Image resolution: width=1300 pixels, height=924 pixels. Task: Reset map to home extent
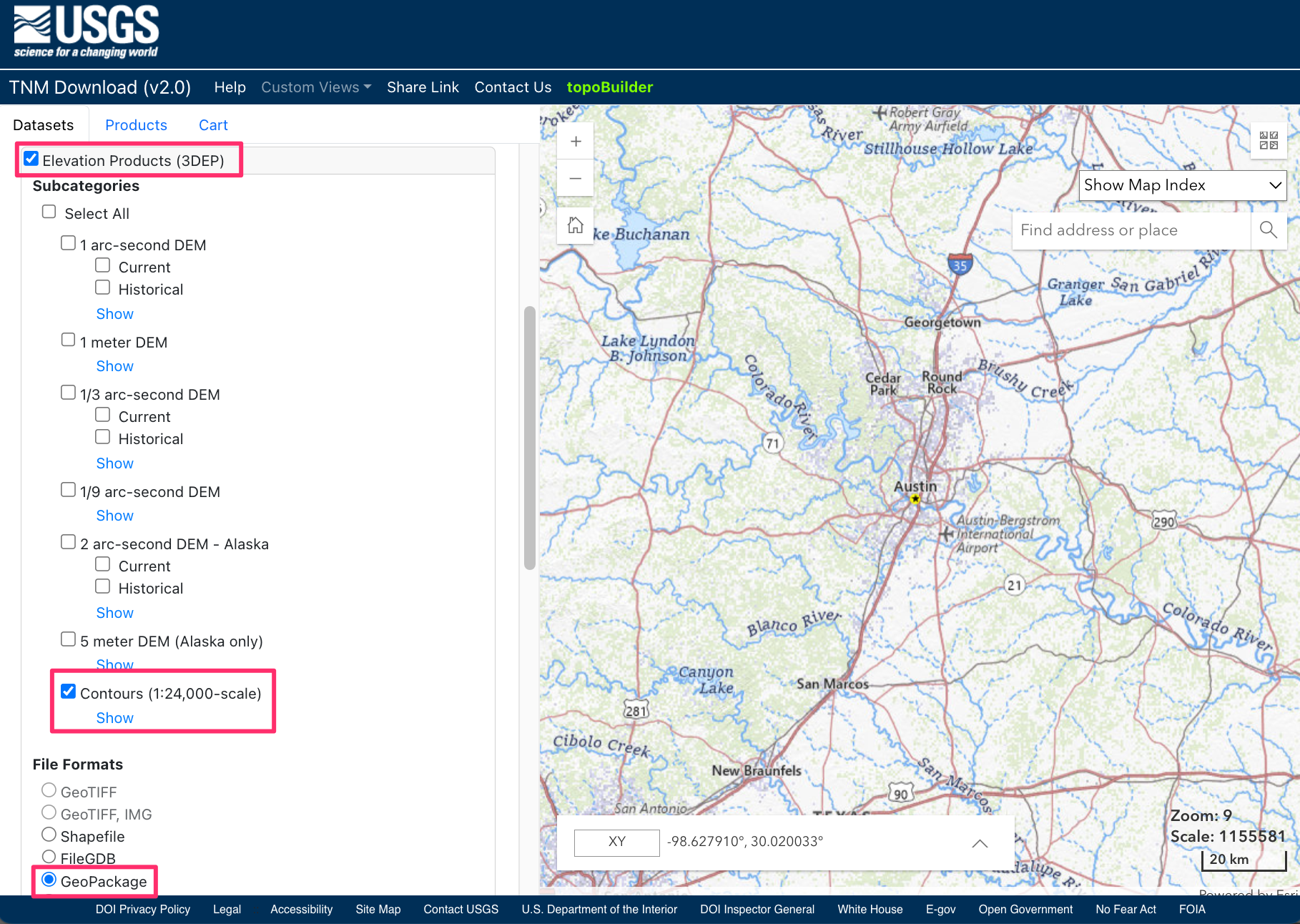coord(576,226)
